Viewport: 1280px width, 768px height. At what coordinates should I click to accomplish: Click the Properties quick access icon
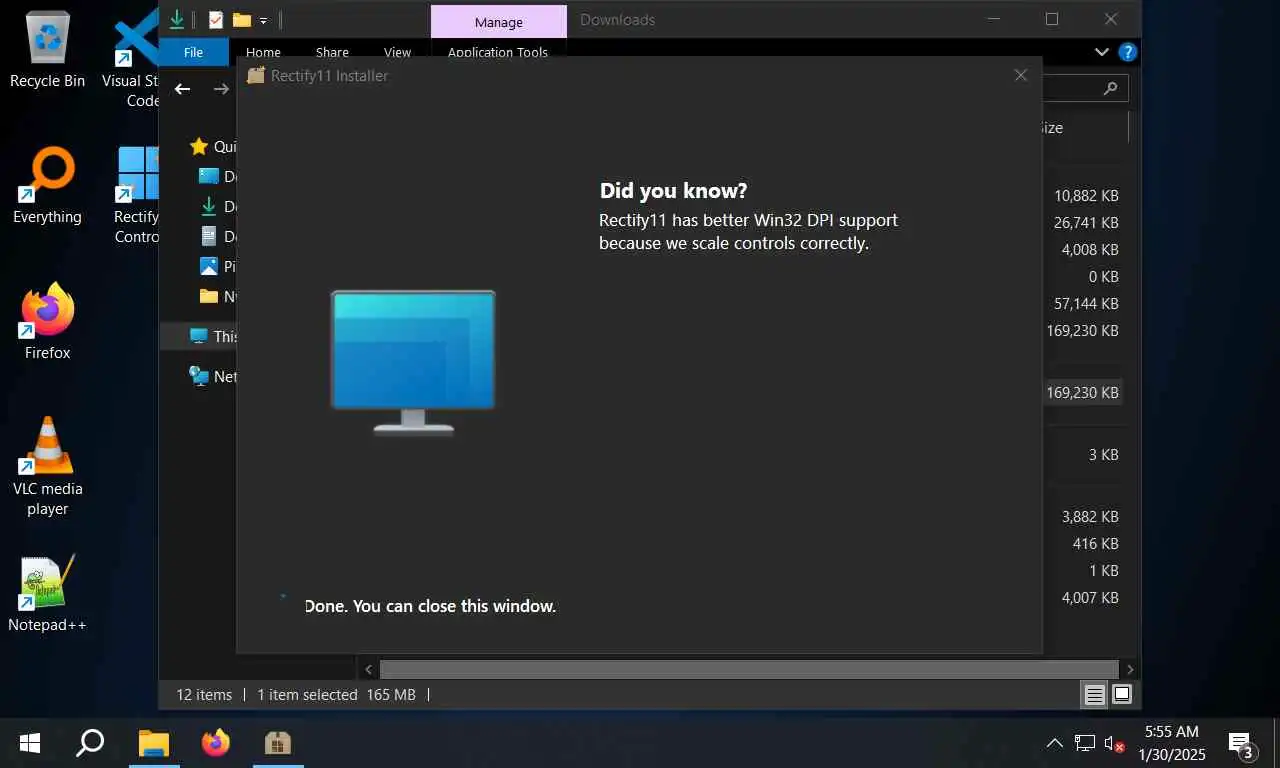pos(216,19)
